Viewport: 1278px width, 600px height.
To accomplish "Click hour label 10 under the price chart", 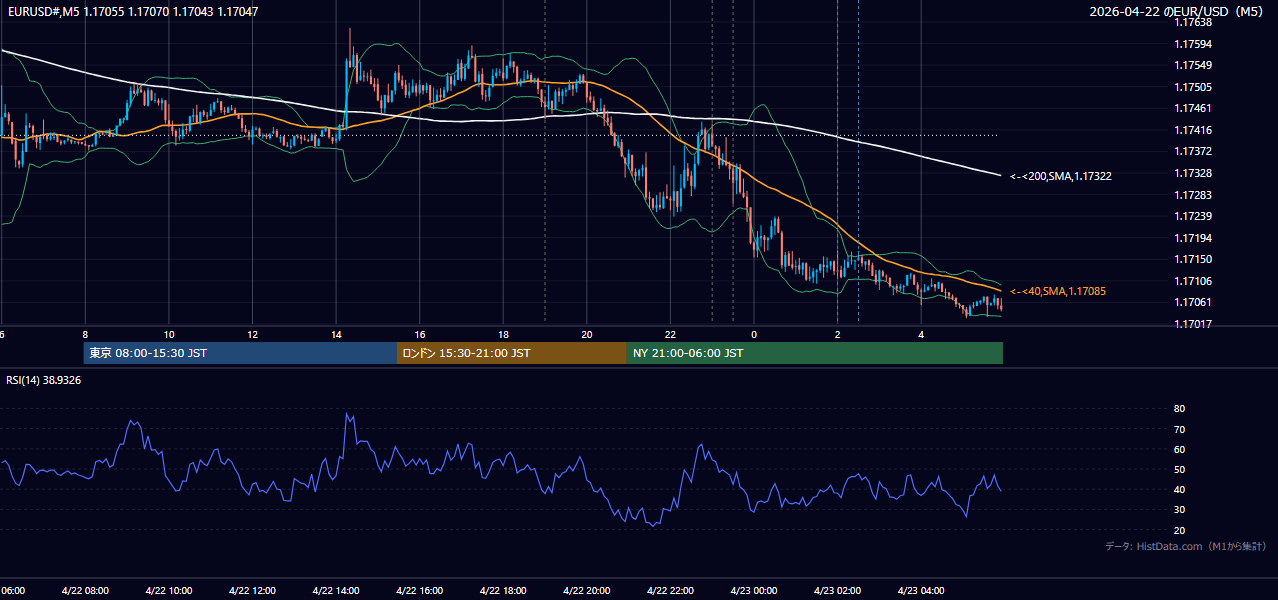I will click(169, 335).
